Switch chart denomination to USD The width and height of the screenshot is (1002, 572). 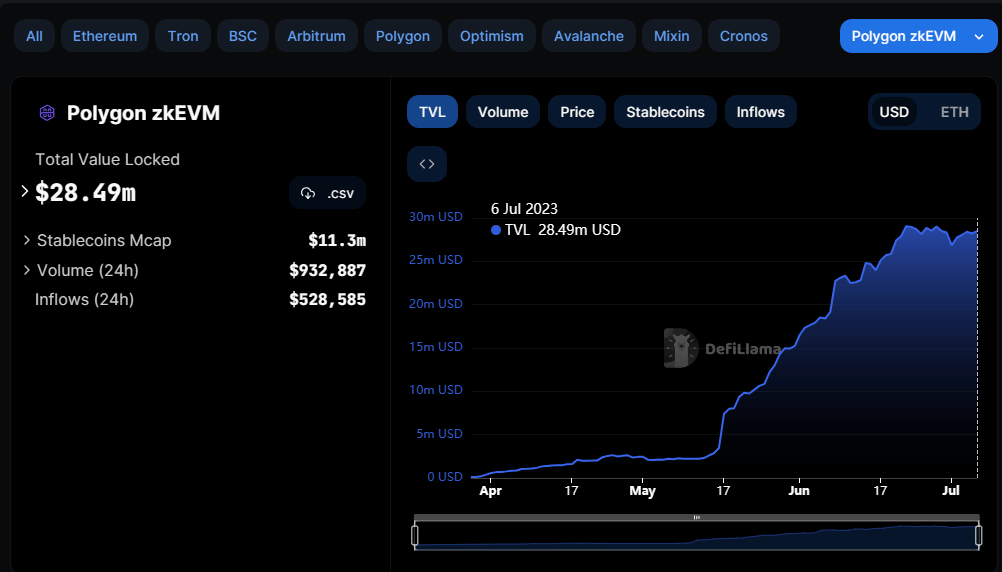click(893, 112)
